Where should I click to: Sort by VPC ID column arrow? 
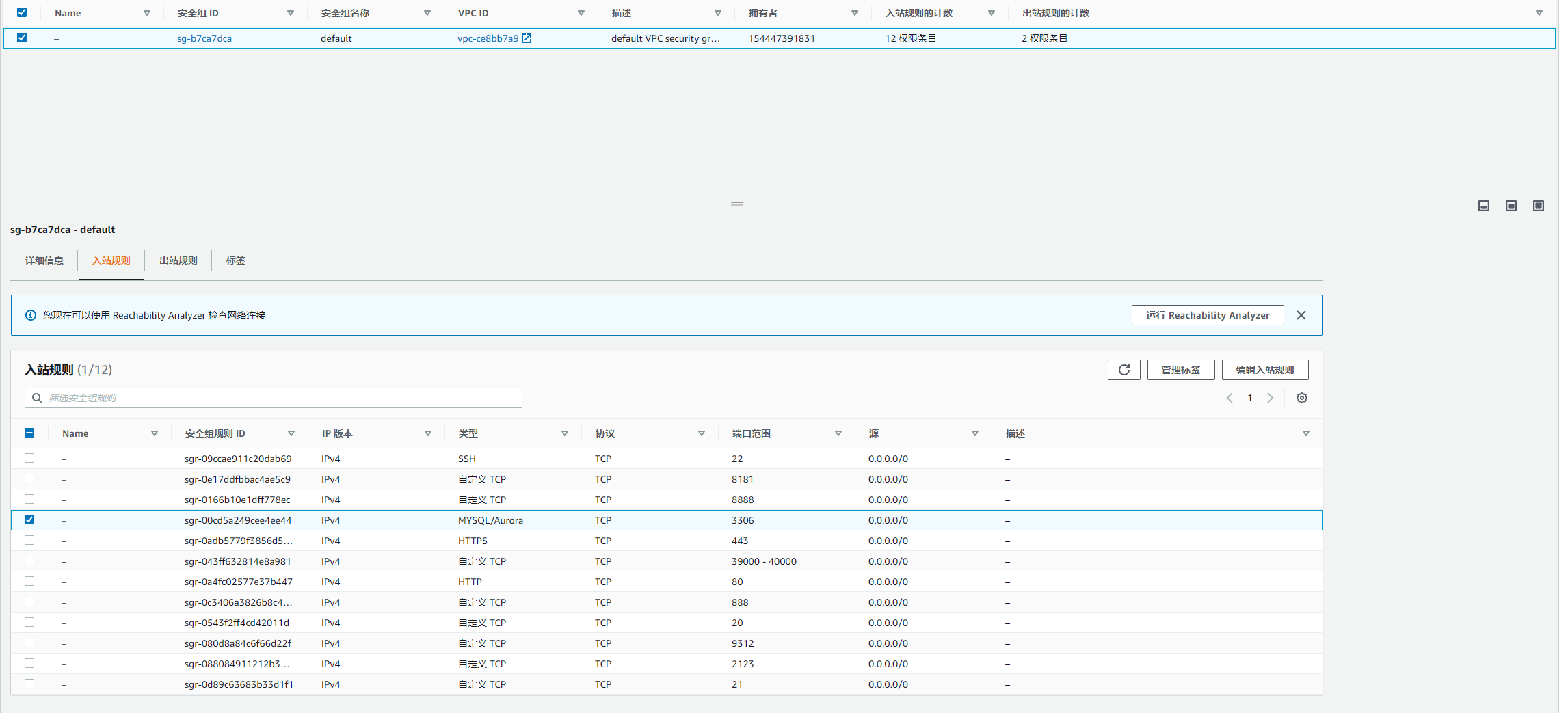pyautogui.click(x=581, y=13)
